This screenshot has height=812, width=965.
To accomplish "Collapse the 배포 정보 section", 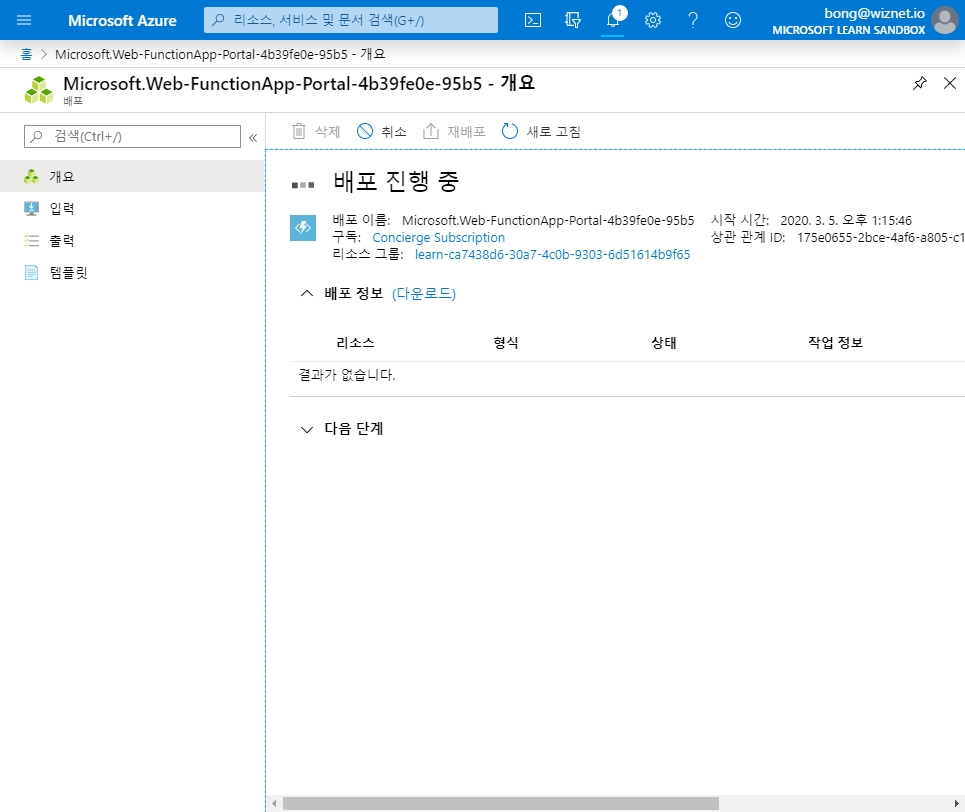I will (306, 294).
